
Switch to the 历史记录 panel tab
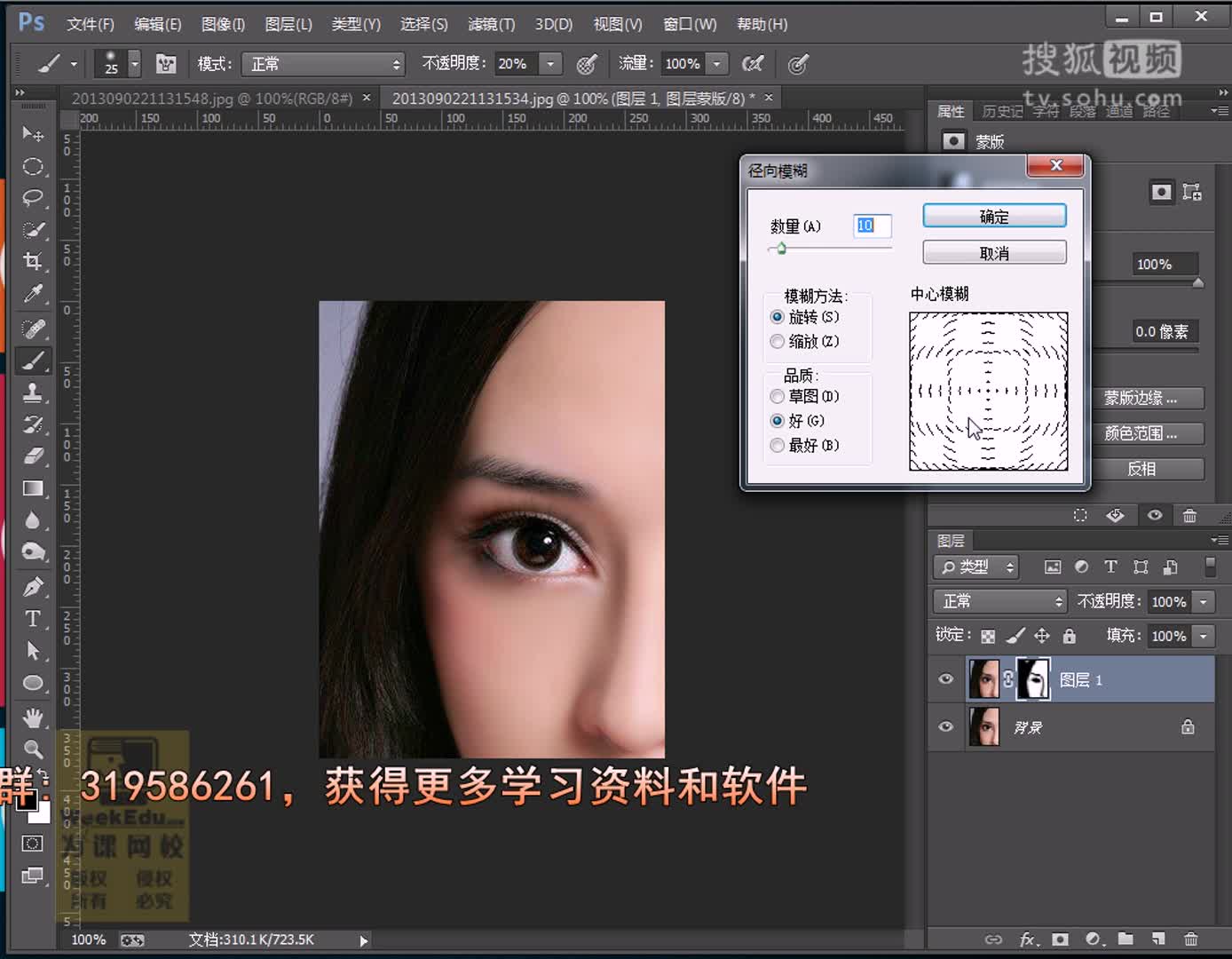(1002, 111)
